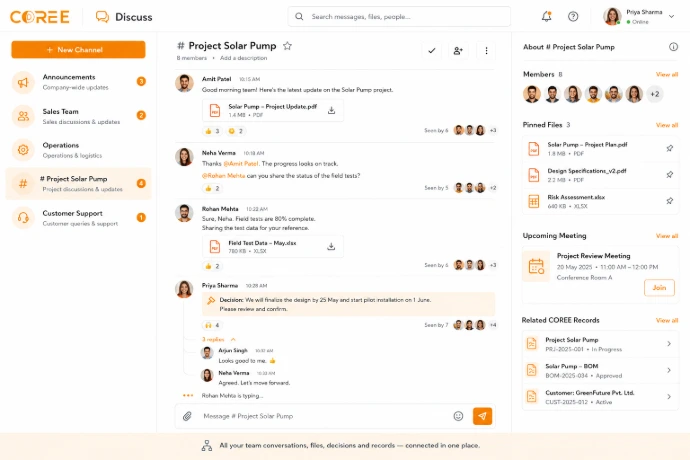The height and width of the screenshot is (460, 690).
Task: Open the Sales Team channel
Action: coord(78,116)
